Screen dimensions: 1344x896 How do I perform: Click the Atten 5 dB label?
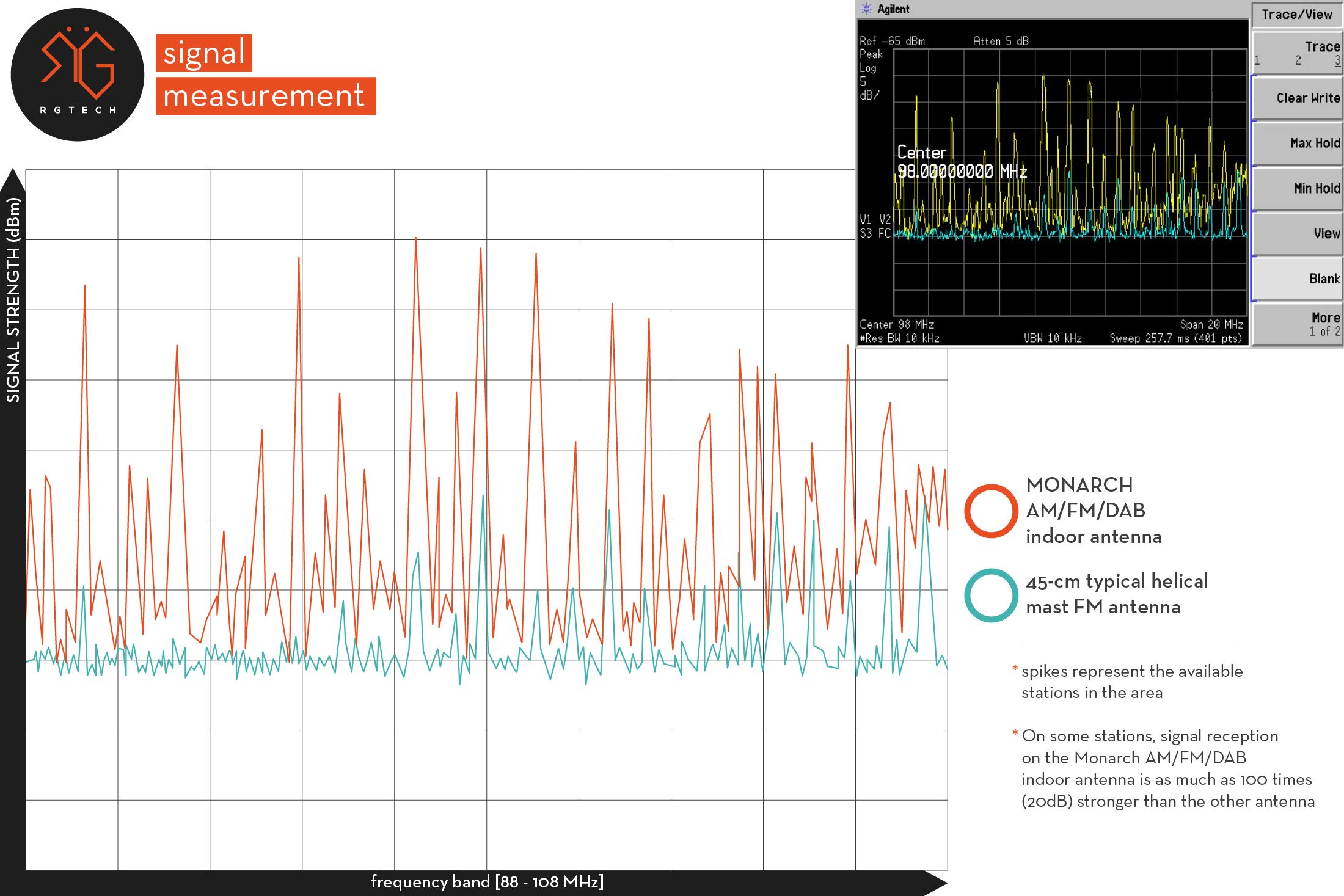coord(1001,41)
